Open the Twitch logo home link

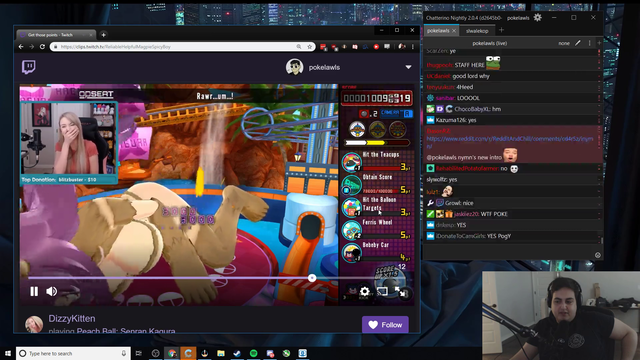pyautogui.click(x=29, y=67)
